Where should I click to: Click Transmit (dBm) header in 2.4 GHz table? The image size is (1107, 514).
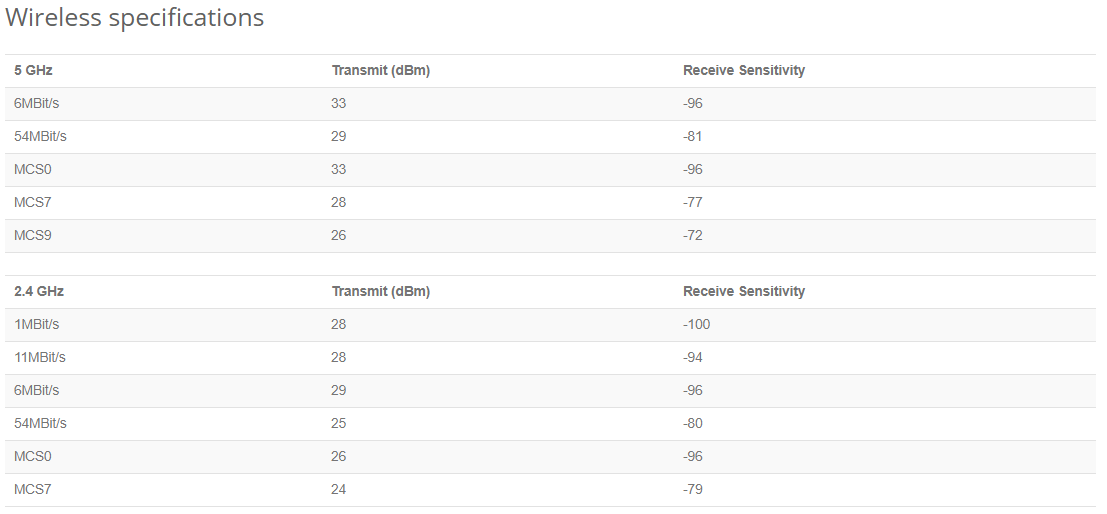[x=381, y=292]
